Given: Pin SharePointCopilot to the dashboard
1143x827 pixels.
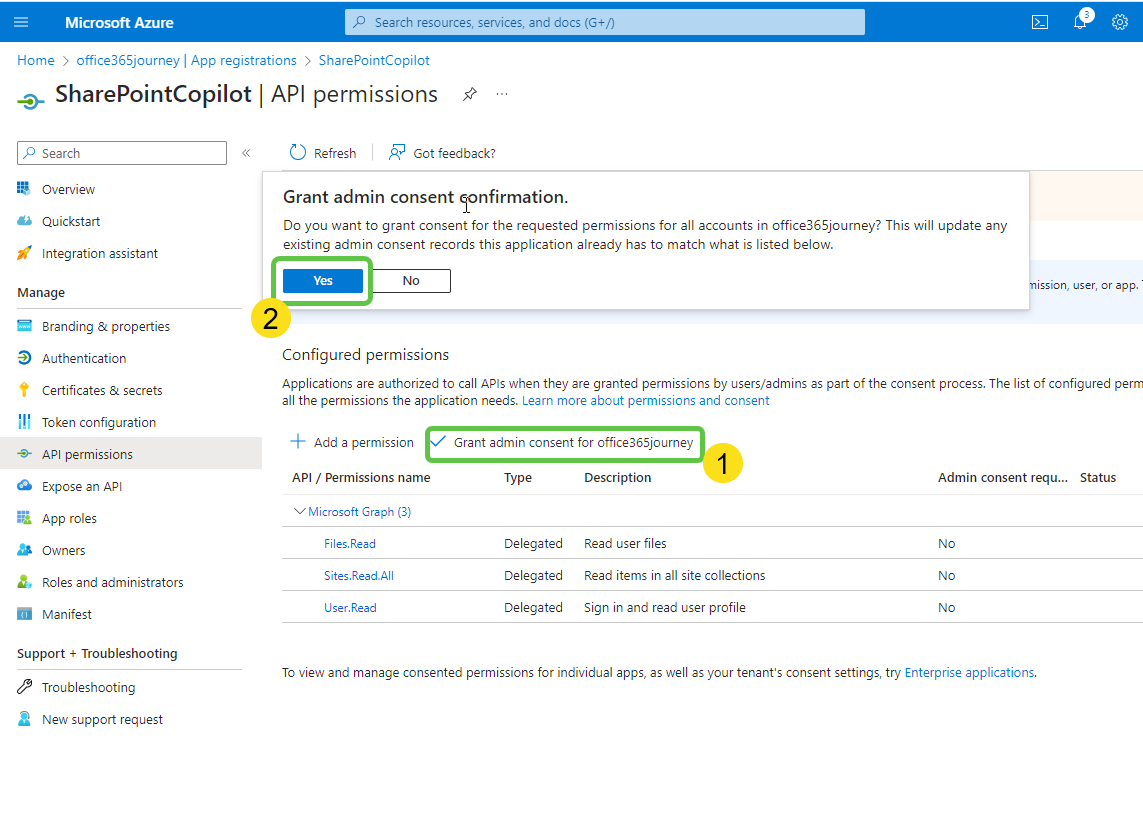Looking at the screenshot, I should tap(469, 93).
